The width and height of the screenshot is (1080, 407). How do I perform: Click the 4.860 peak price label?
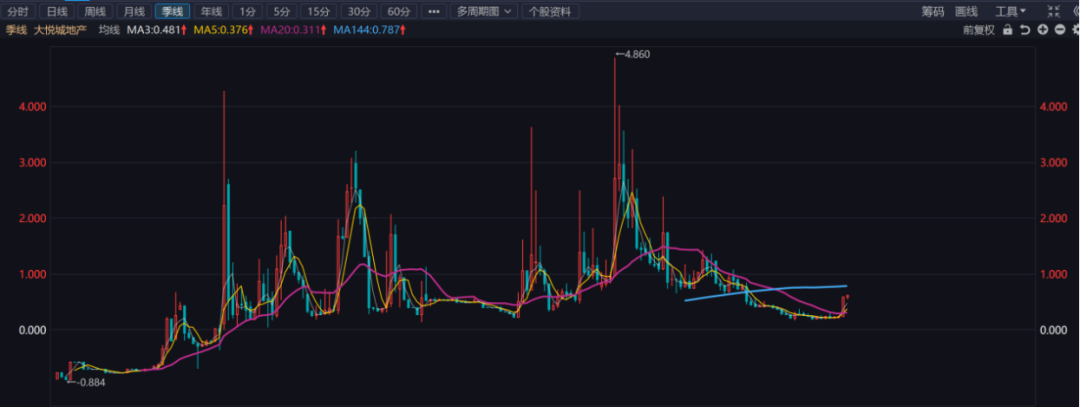[637, 53]
